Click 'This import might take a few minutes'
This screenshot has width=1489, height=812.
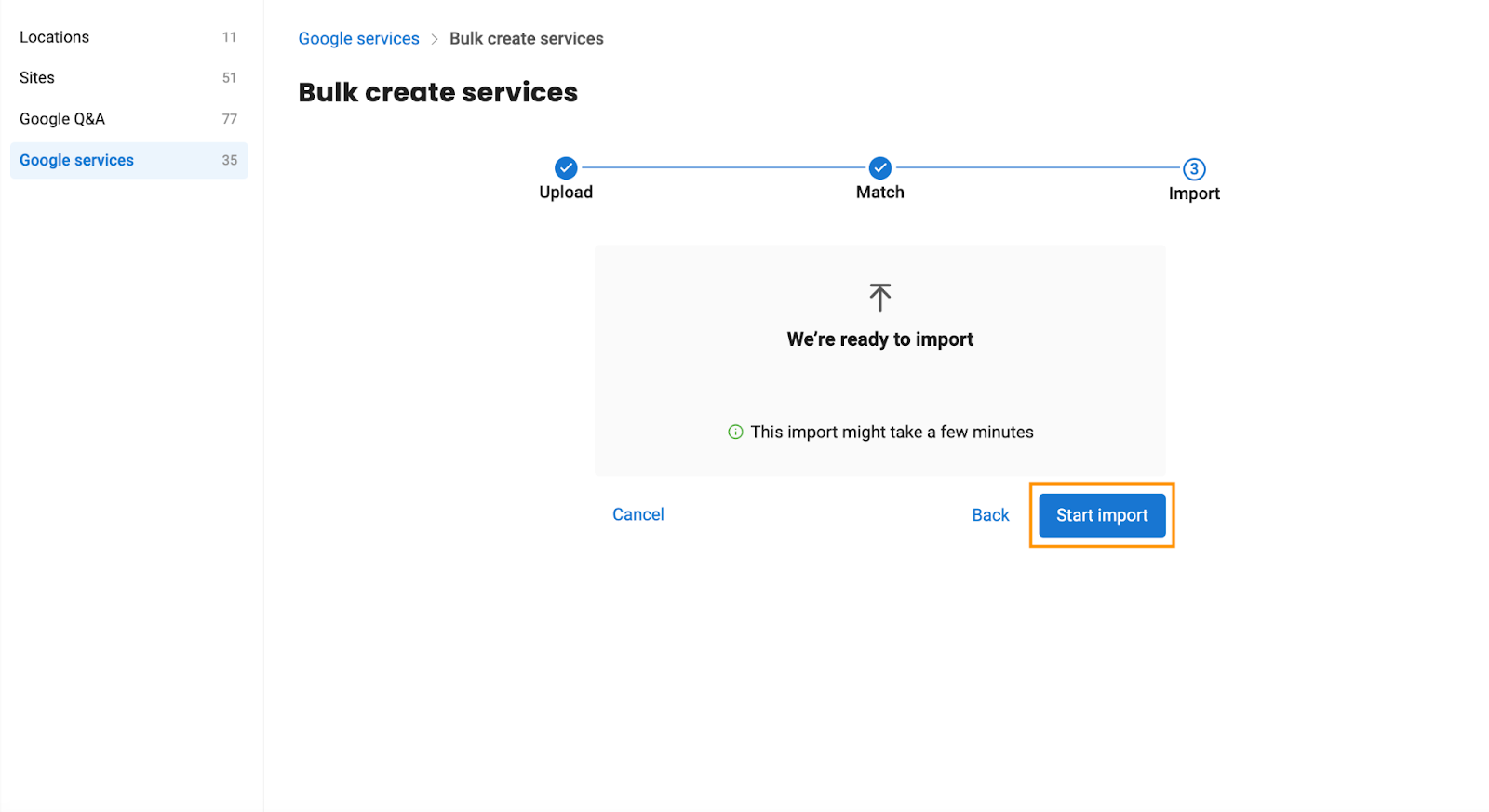(x=892, y=432)
